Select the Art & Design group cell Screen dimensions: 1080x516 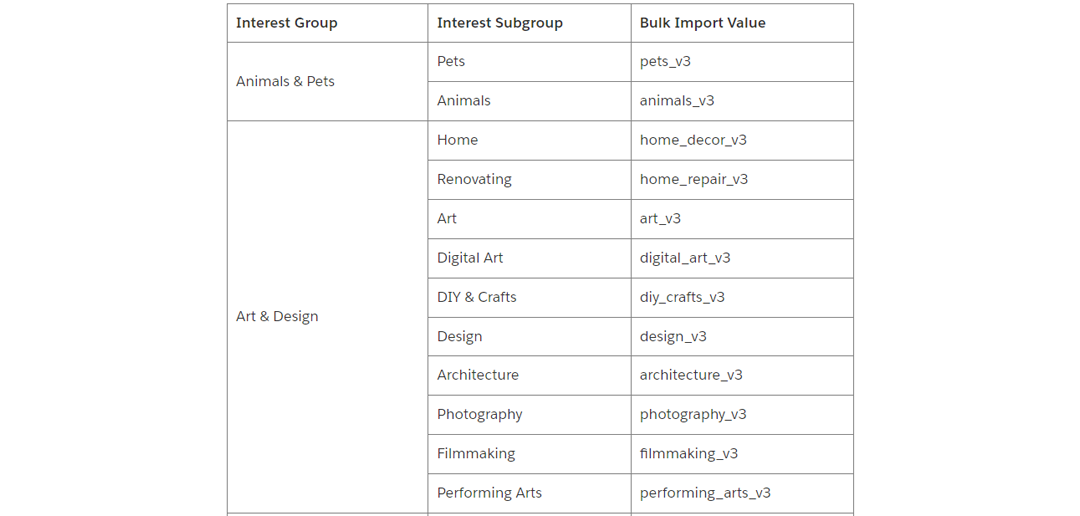(x=277, y=316)
